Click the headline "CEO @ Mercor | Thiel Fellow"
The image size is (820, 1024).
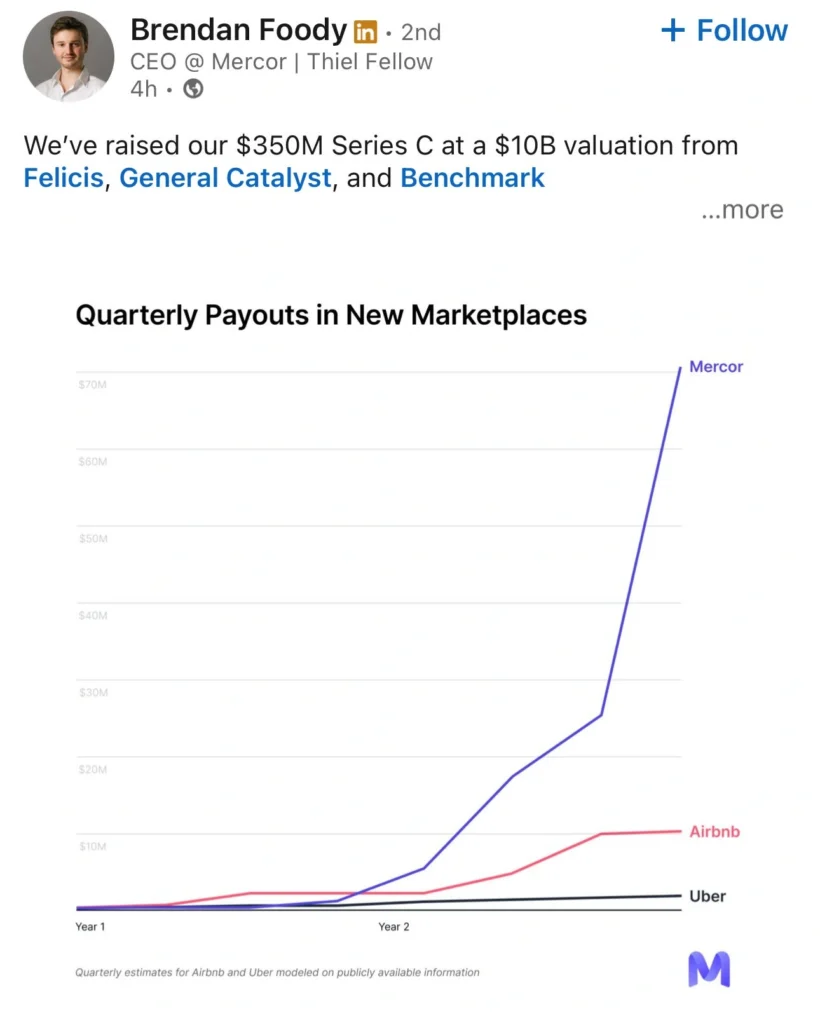[x=281, y=61]
